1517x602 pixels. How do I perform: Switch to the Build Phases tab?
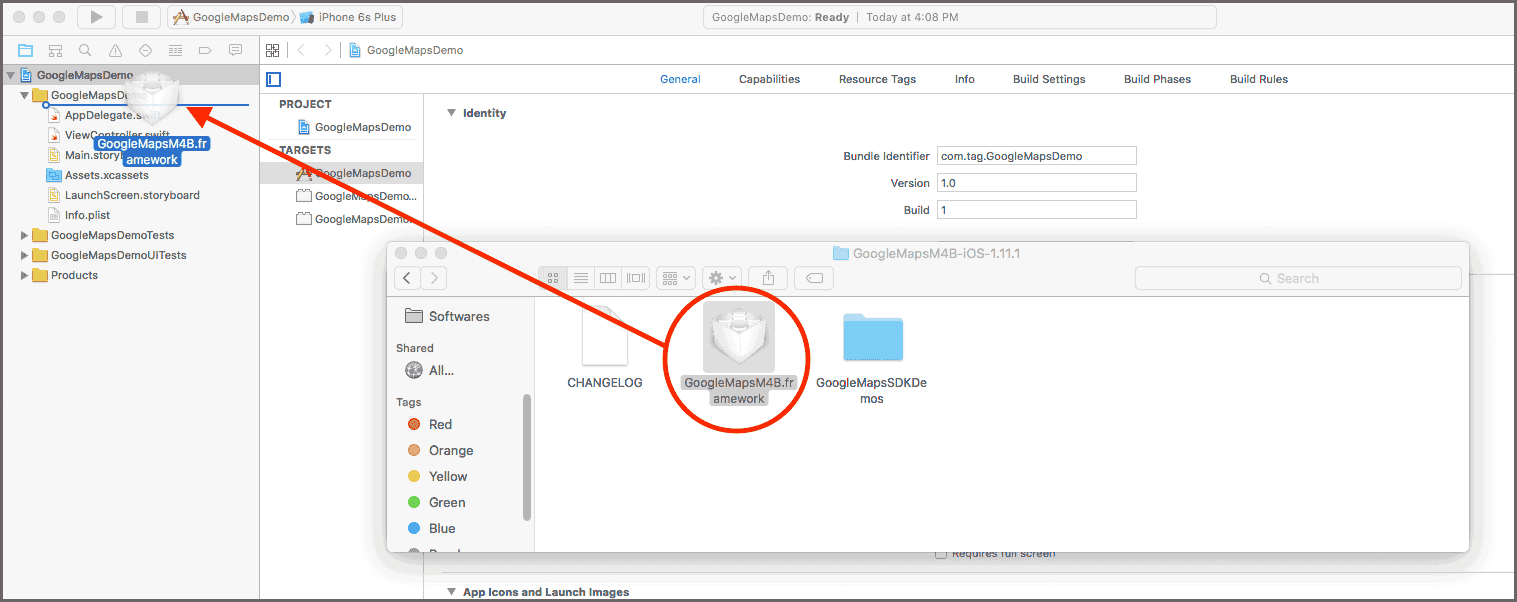click(1157, 79)
